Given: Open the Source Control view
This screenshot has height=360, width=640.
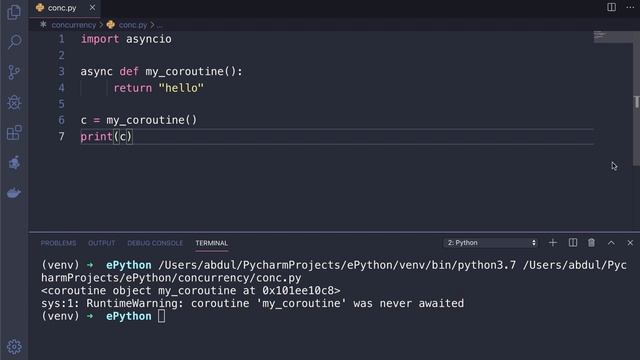Looking at the screenshot, I should pyautogui.click(x=14, y=72).
